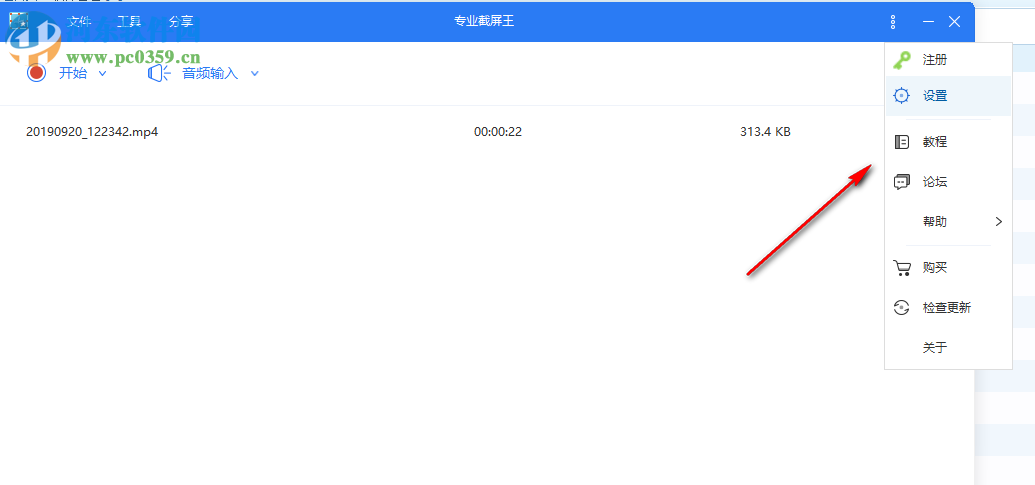The image size is (1035, 485).
Task: Click the green key Register icon
Action: pyautogui.click(x=901, y=60)
